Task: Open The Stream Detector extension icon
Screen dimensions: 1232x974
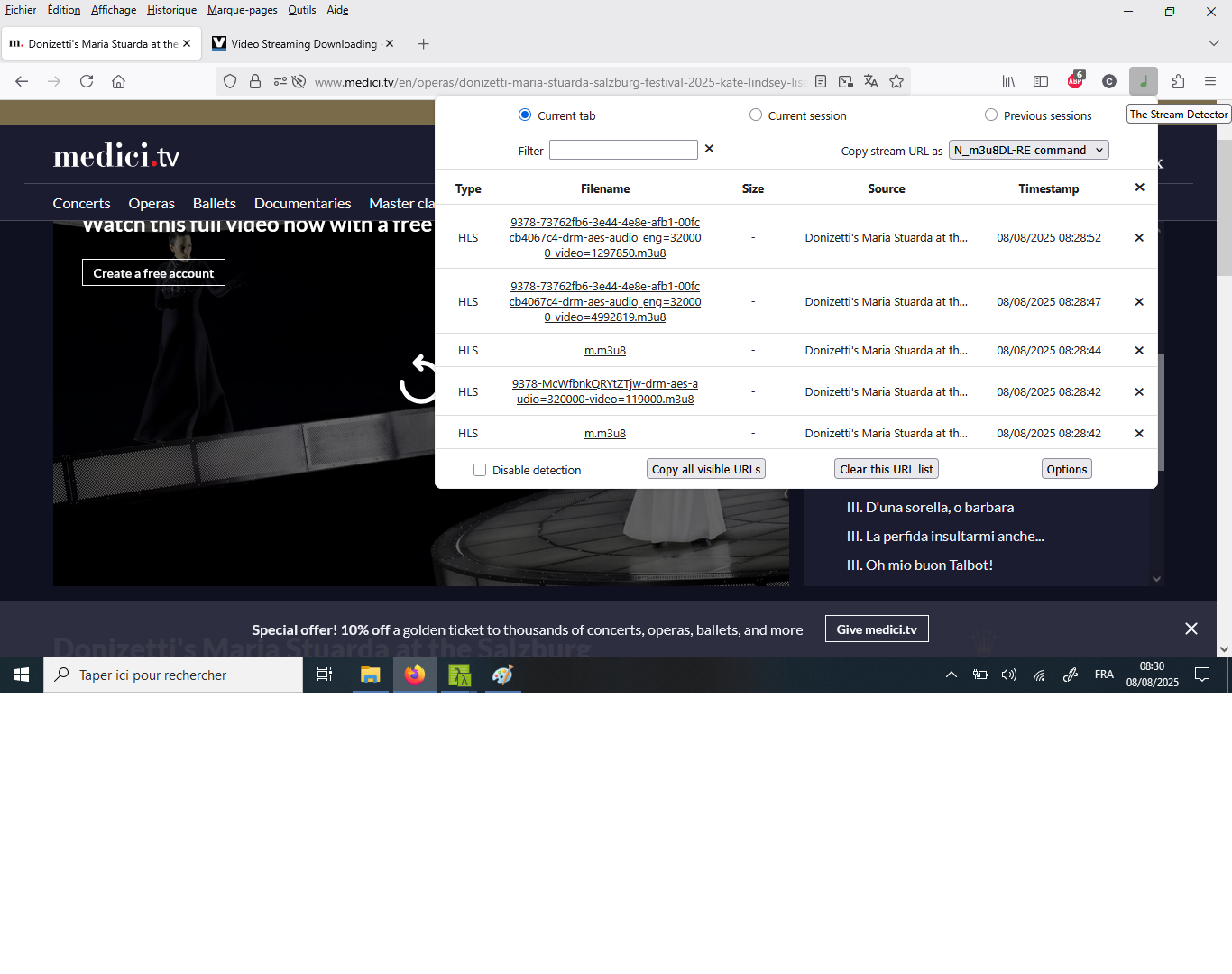Action: pos(1143,81)
